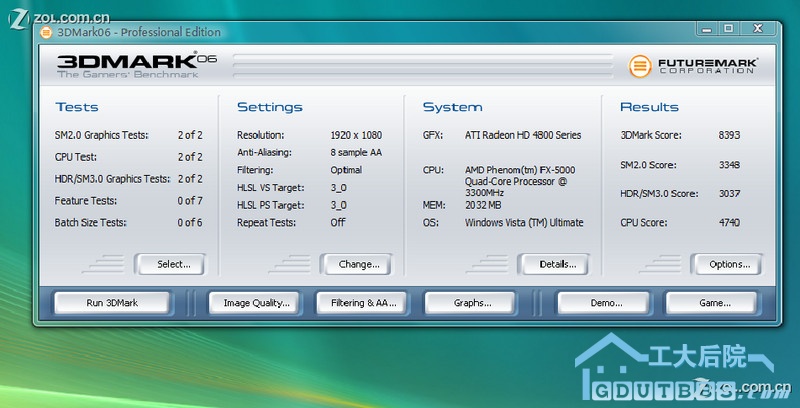
Task: Open results Options... button
Action: (x=726, y=264)
